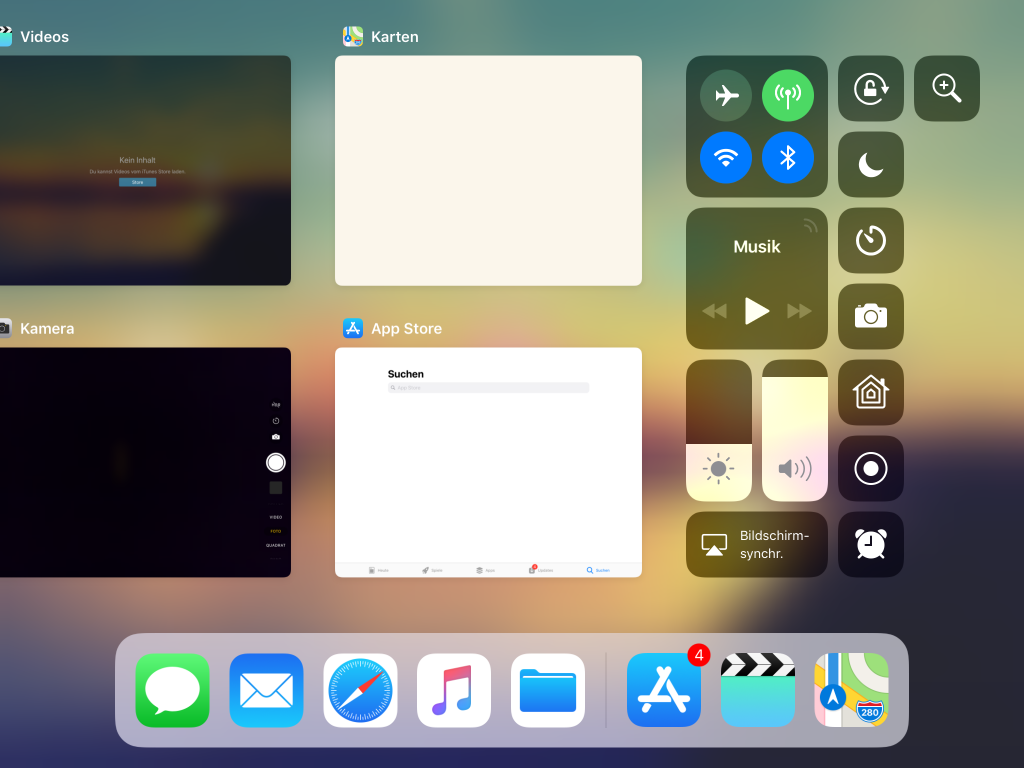Open Maps from the dock
Screen dimensions: 1024x768
851,690
